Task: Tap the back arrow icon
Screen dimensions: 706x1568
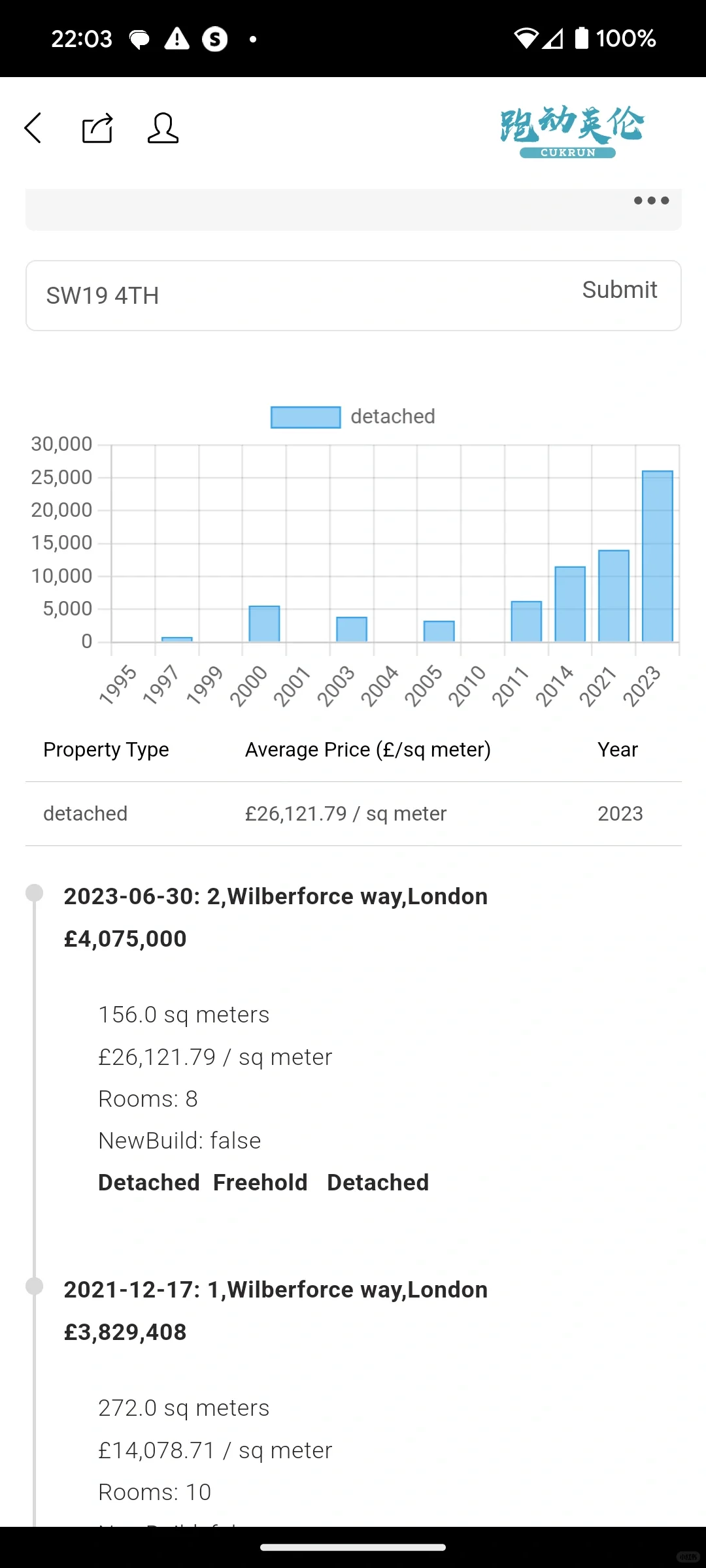Action: (33, 127)
